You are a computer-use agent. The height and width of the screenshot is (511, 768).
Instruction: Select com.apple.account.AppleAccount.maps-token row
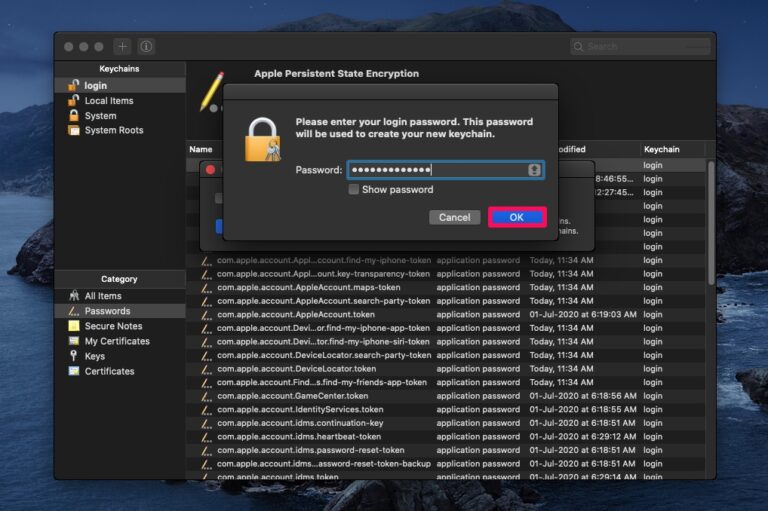[x=446, y=288]
